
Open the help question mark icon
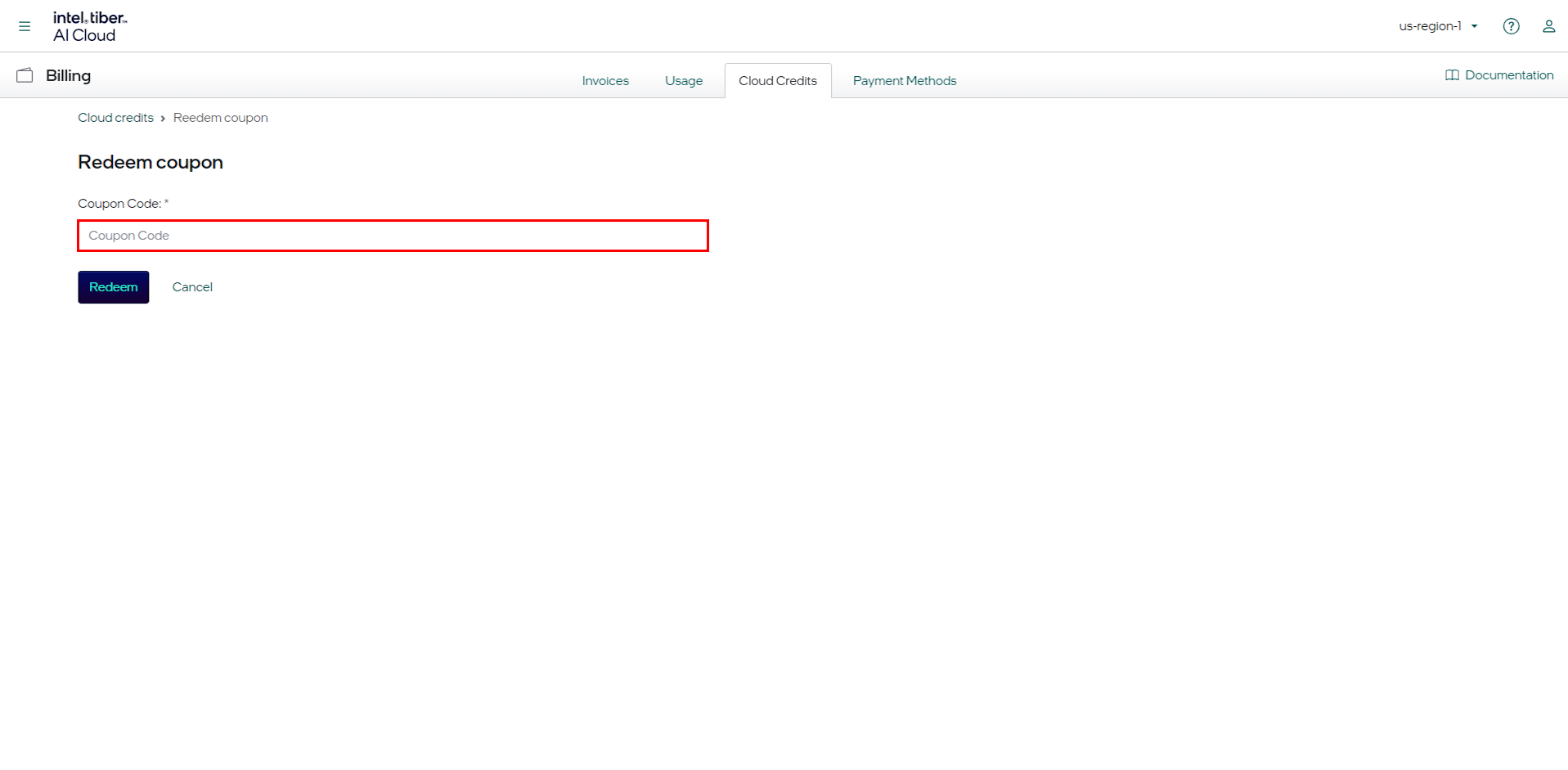pos(1511,26)
